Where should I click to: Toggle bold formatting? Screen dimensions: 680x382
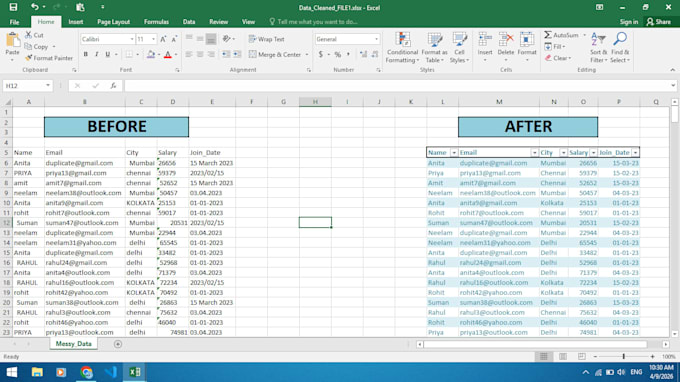pos(85,55)
